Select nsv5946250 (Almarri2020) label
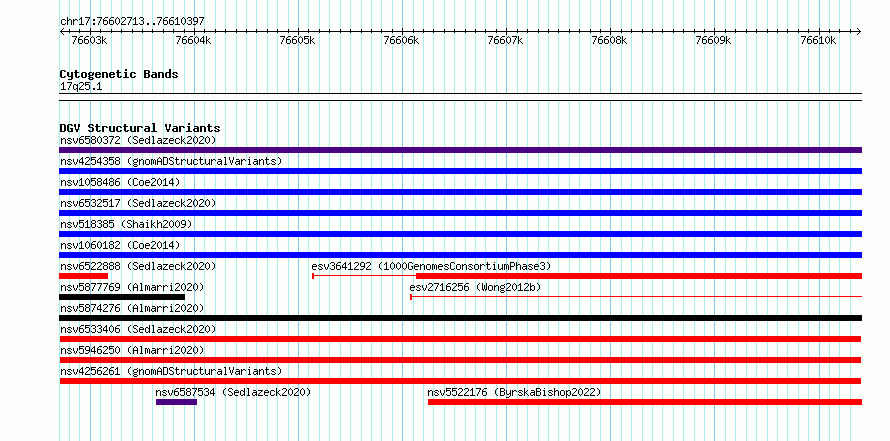 [132, 350]
